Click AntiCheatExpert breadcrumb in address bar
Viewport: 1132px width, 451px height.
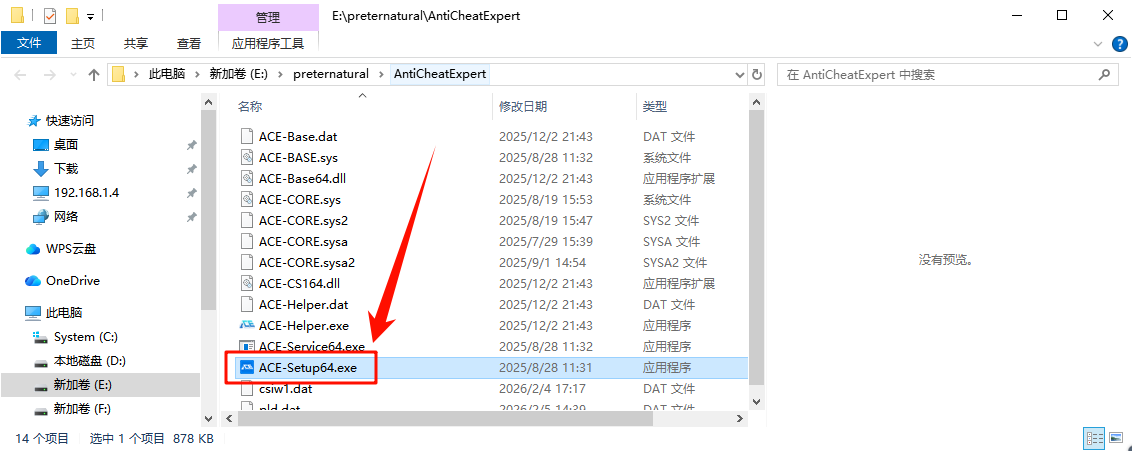click(440, 74)
